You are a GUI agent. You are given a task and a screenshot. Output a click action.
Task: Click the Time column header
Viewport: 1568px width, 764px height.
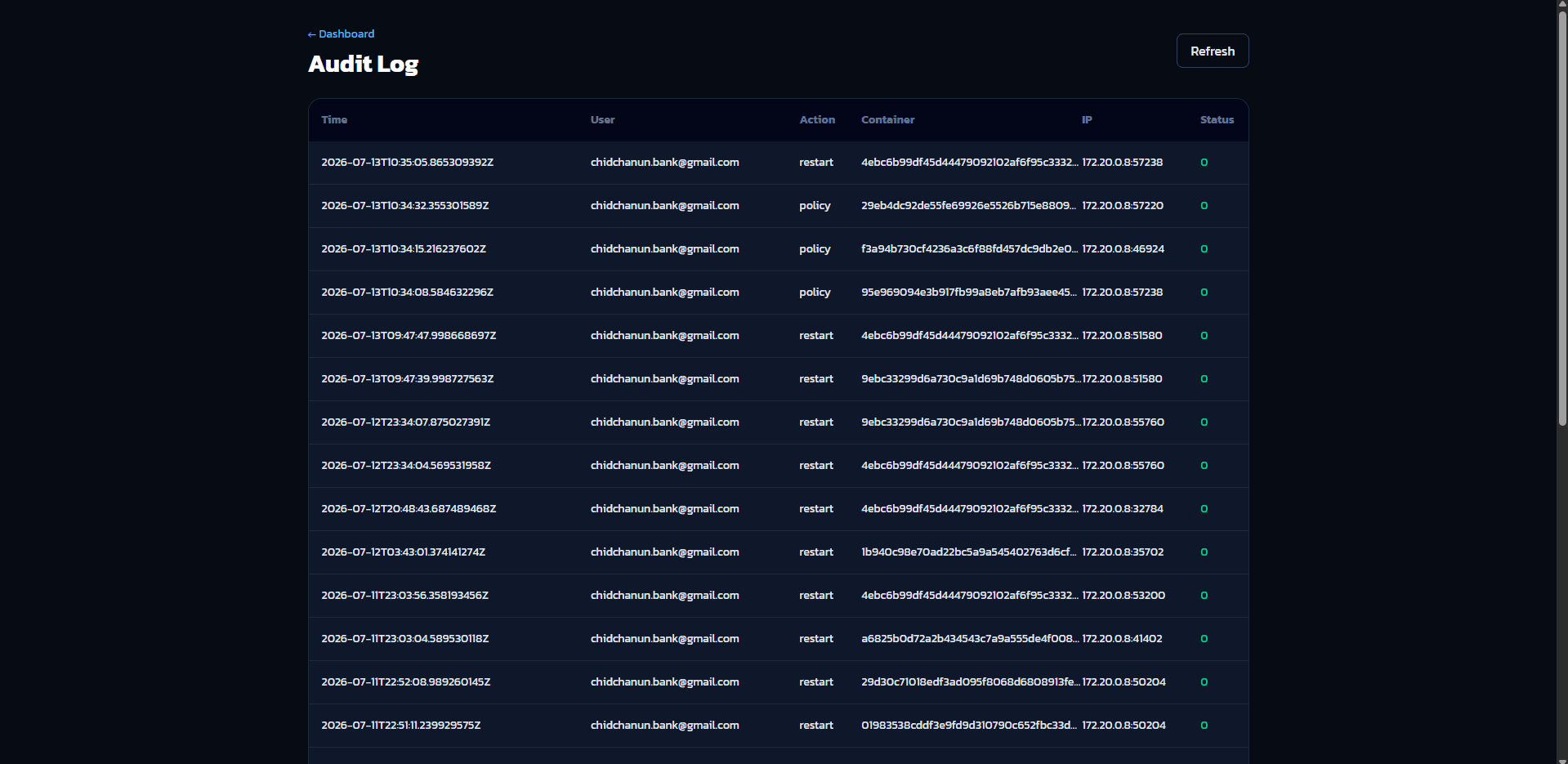[334, 119]
